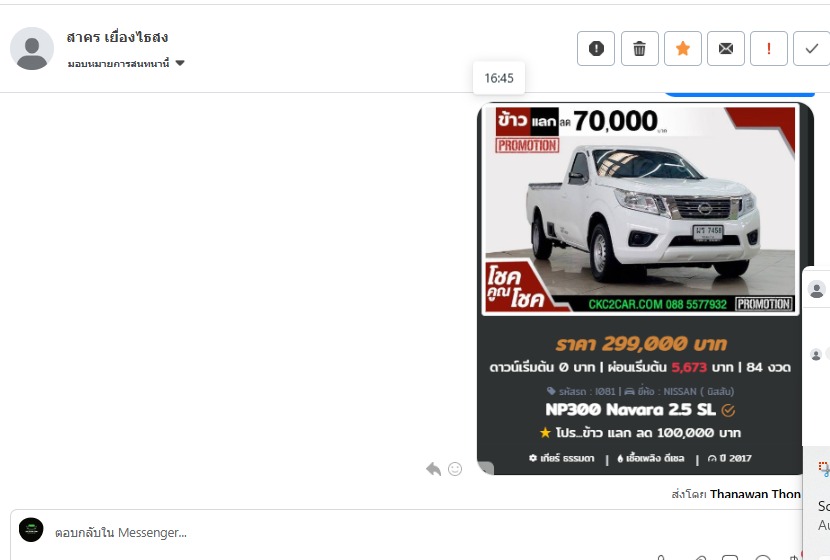React to the message with the smiley icon
830x560 pixels.
tap(455, 469)
